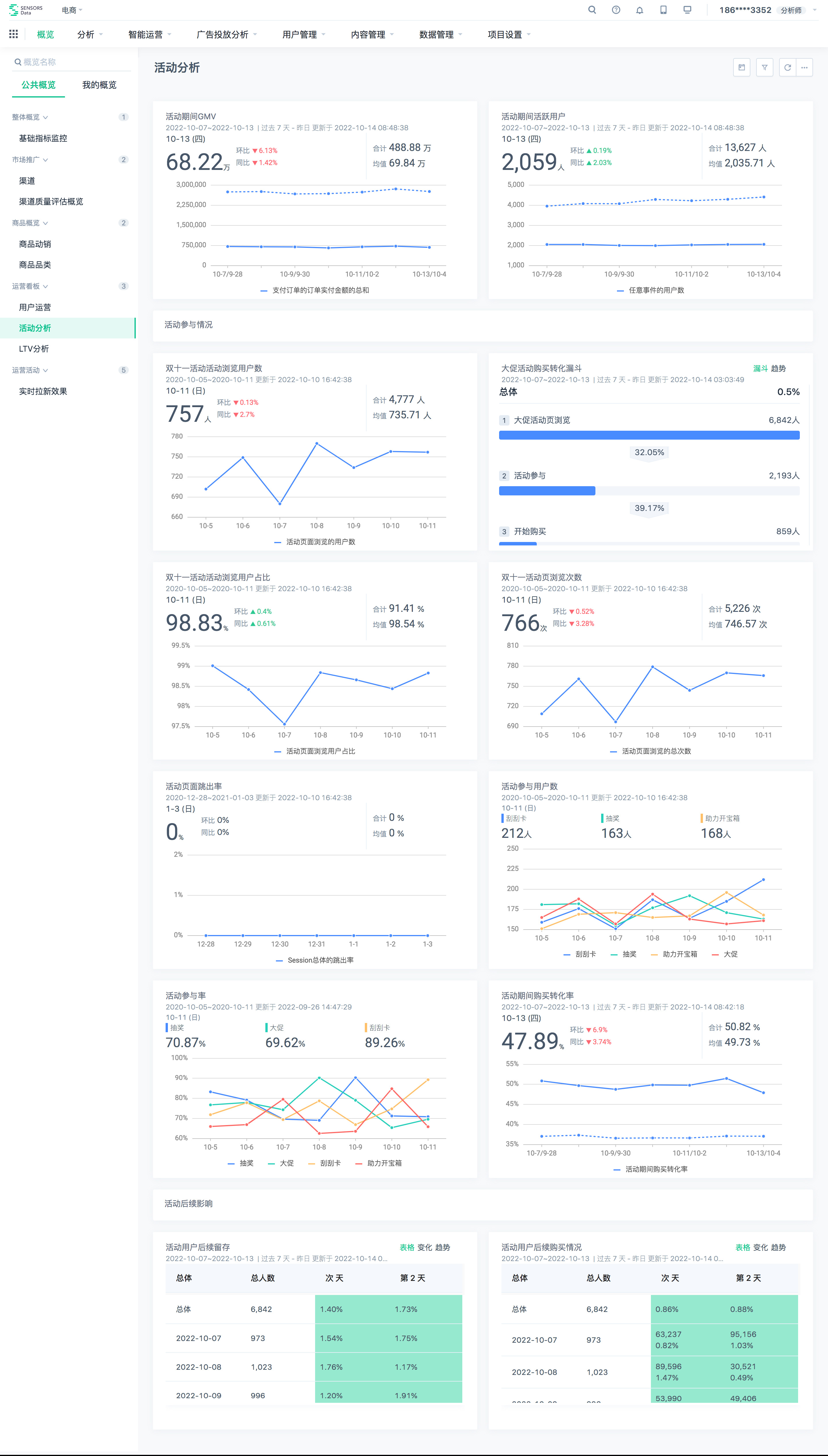Open 商品动销 dashboard
828x1456 pixels.
(x=35, y=244)
